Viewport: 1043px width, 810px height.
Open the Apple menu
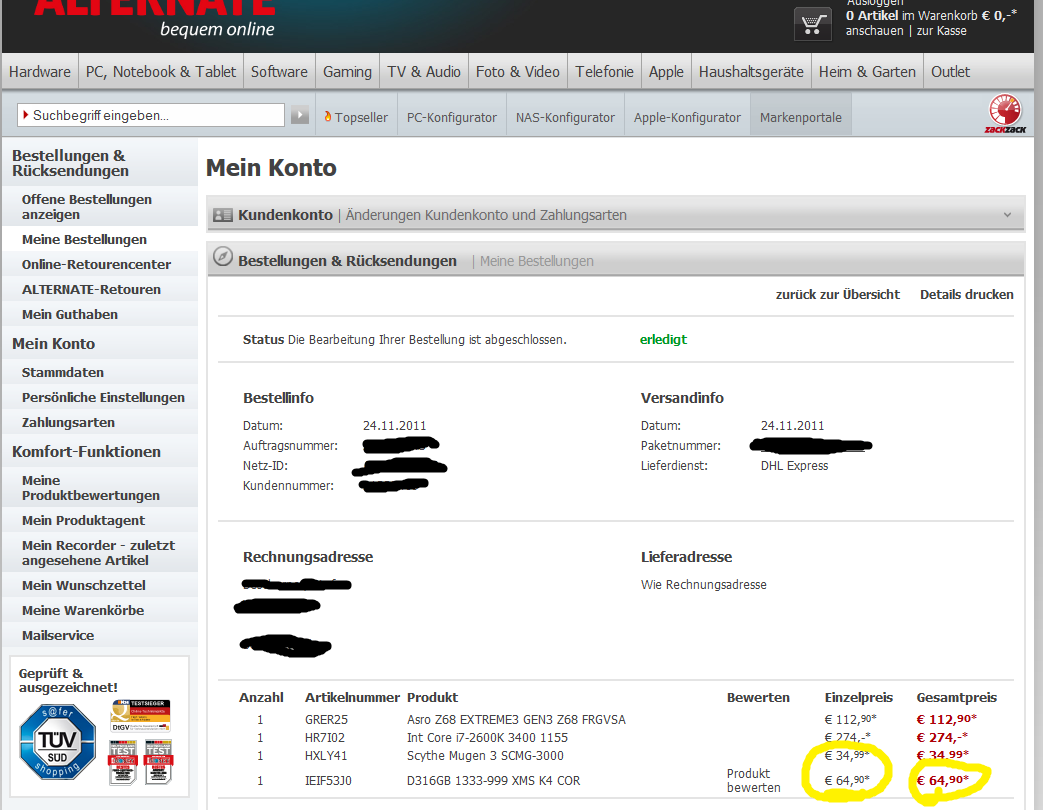tap(666, 72)
